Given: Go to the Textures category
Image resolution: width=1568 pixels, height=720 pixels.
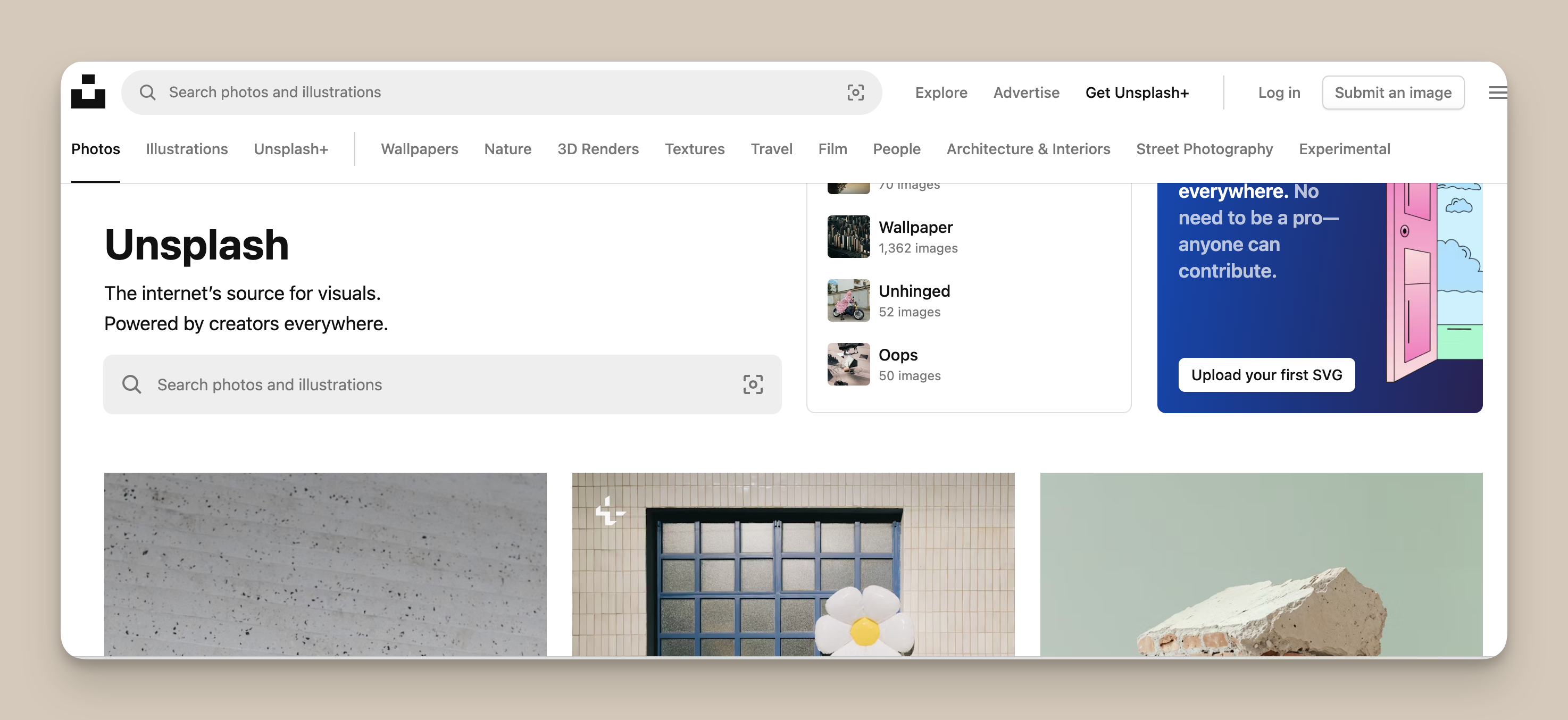Looking at the screenshot, I should tap(695, 149).
